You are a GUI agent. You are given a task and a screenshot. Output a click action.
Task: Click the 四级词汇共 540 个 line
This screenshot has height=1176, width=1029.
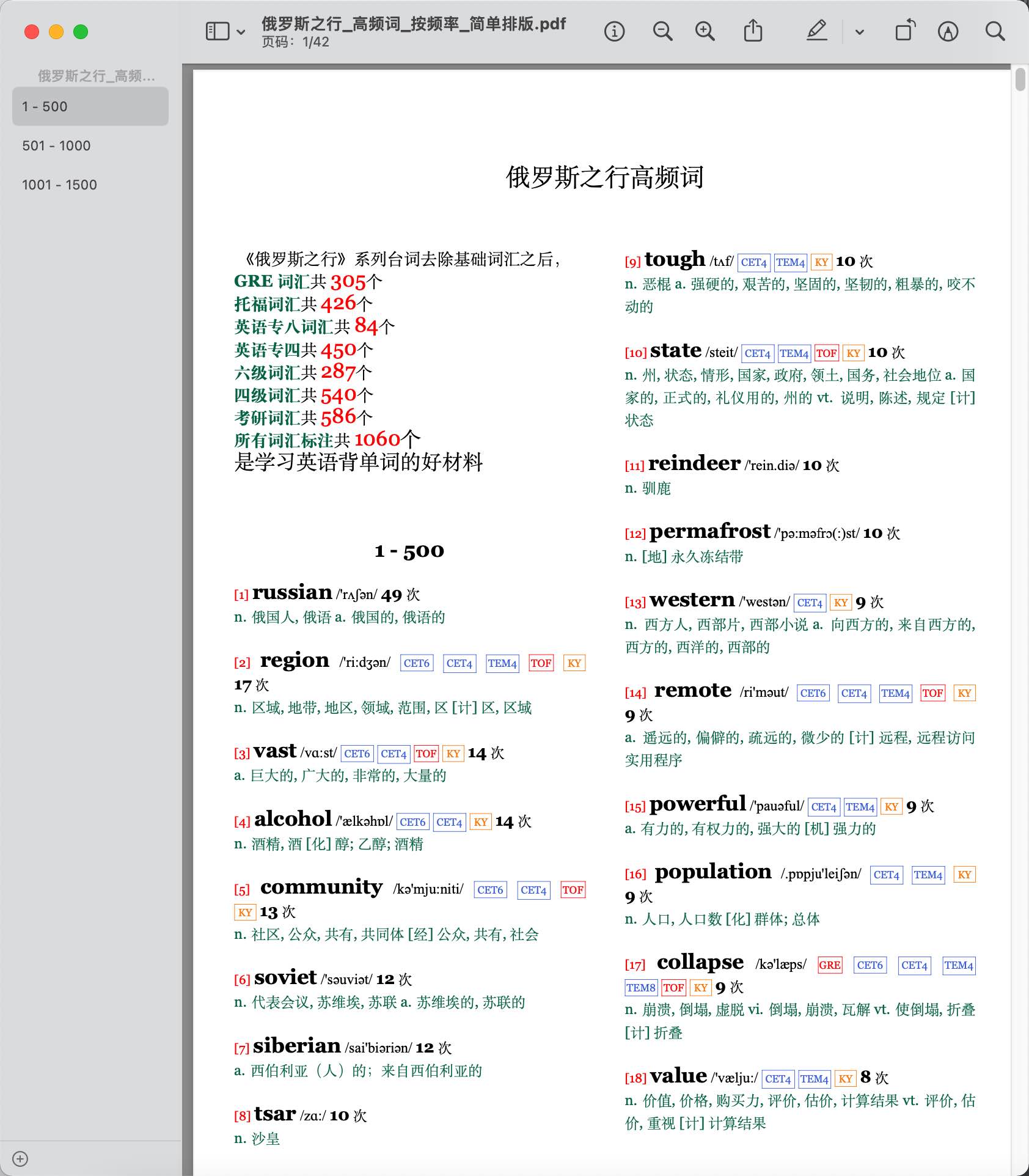point(303,395)
